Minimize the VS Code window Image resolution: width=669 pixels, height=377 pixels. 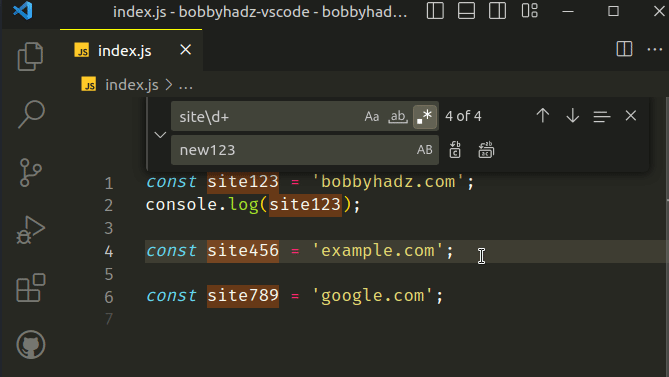tap(568, 11)
